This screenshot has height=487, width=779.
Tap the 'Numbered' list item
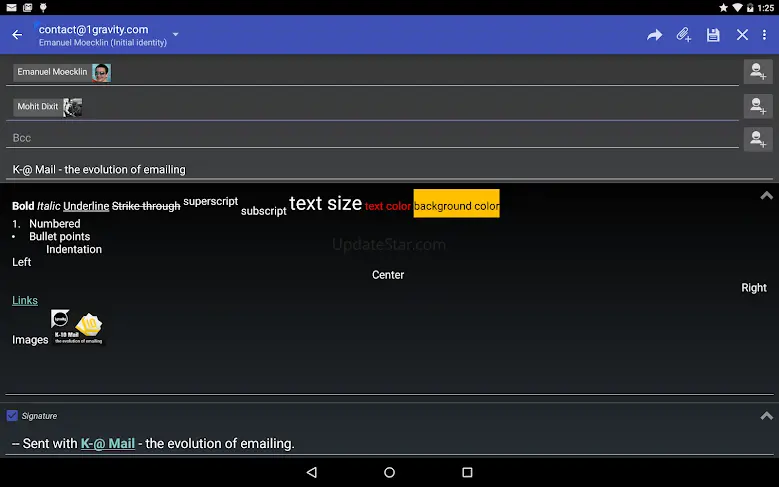(55, 224)
